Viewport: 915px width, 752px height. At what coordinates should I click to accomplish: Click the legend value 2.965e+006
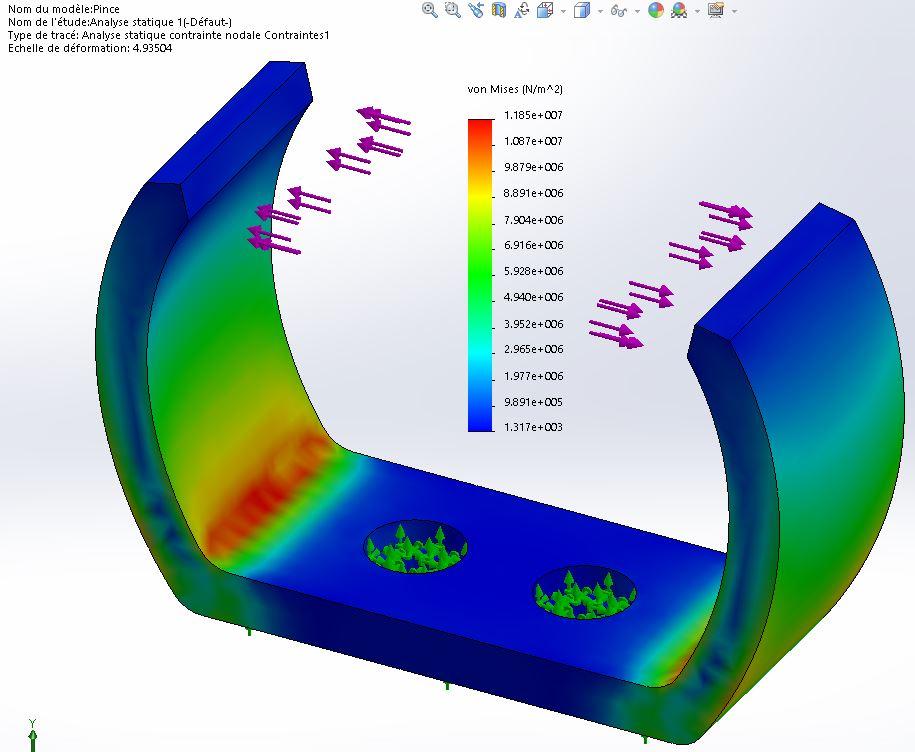click(533, 349)
